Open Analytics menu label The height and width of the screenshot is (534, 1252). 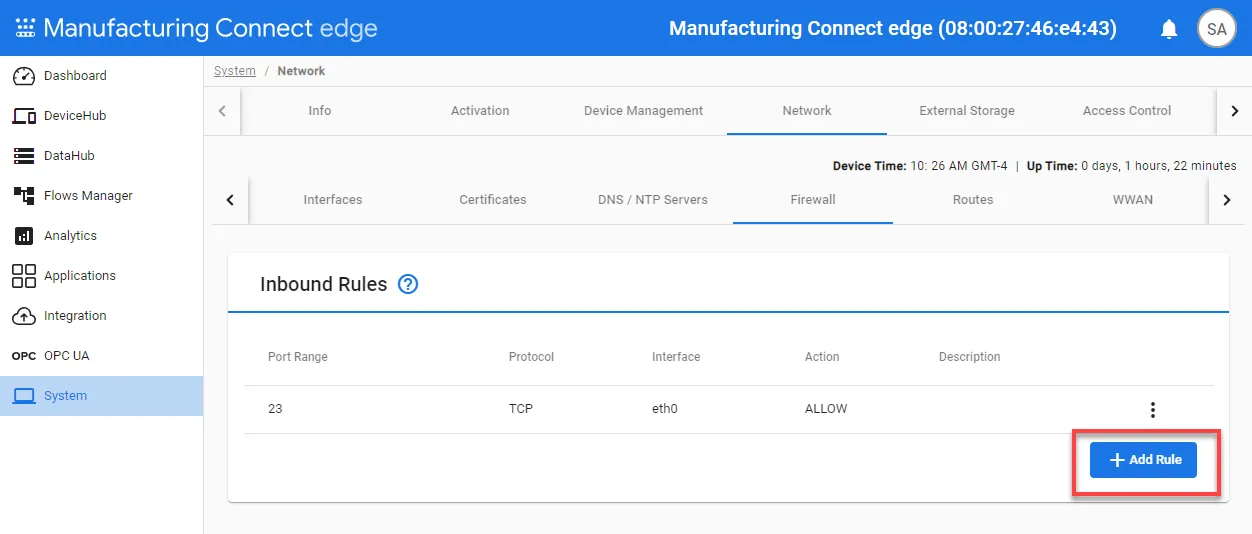tap(70, 236)
